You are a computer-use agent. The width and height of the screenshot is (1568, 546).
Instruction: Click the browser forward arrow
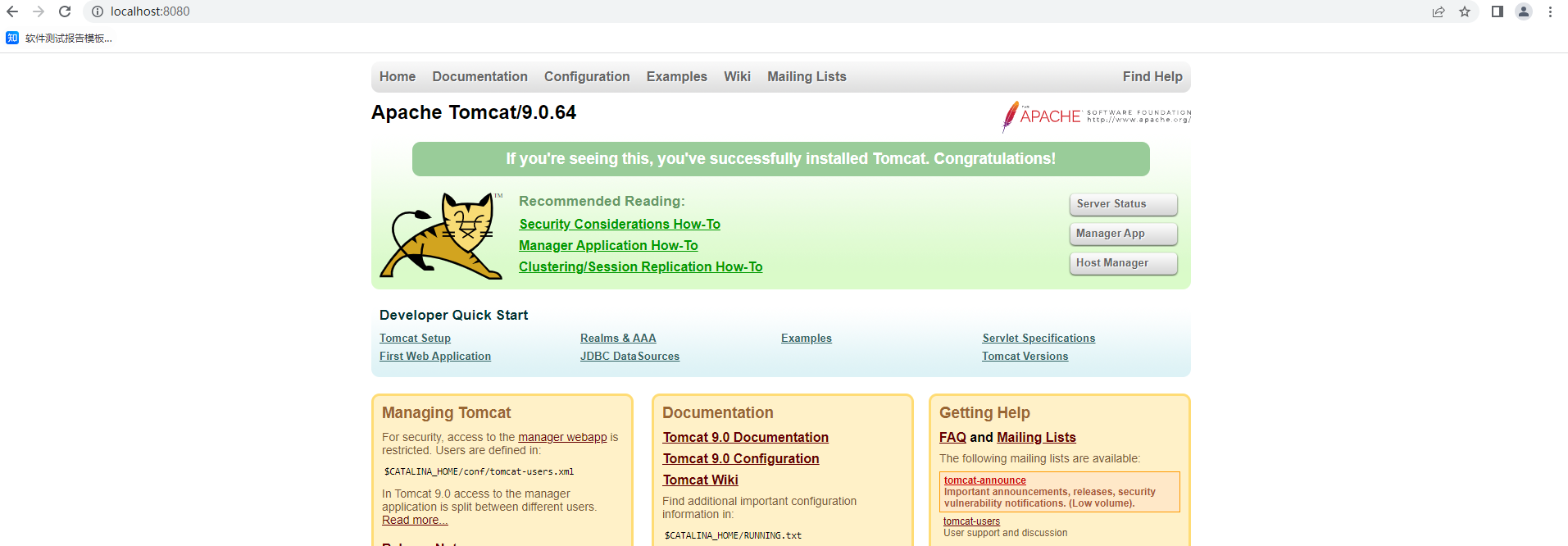click(x=39, y=11)
